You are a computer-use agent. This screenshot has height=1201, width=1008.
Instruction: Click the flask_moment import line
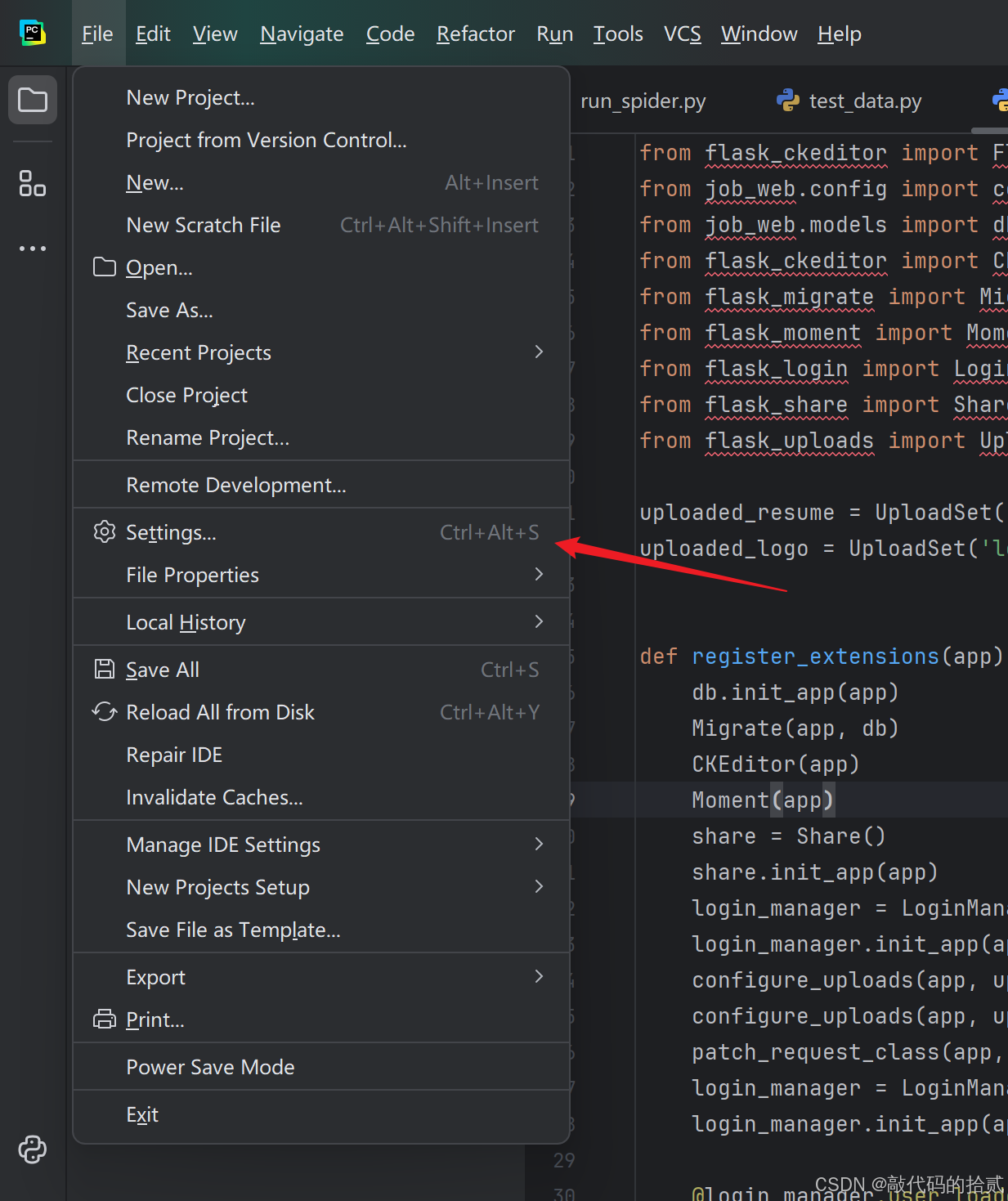(823, 333)
